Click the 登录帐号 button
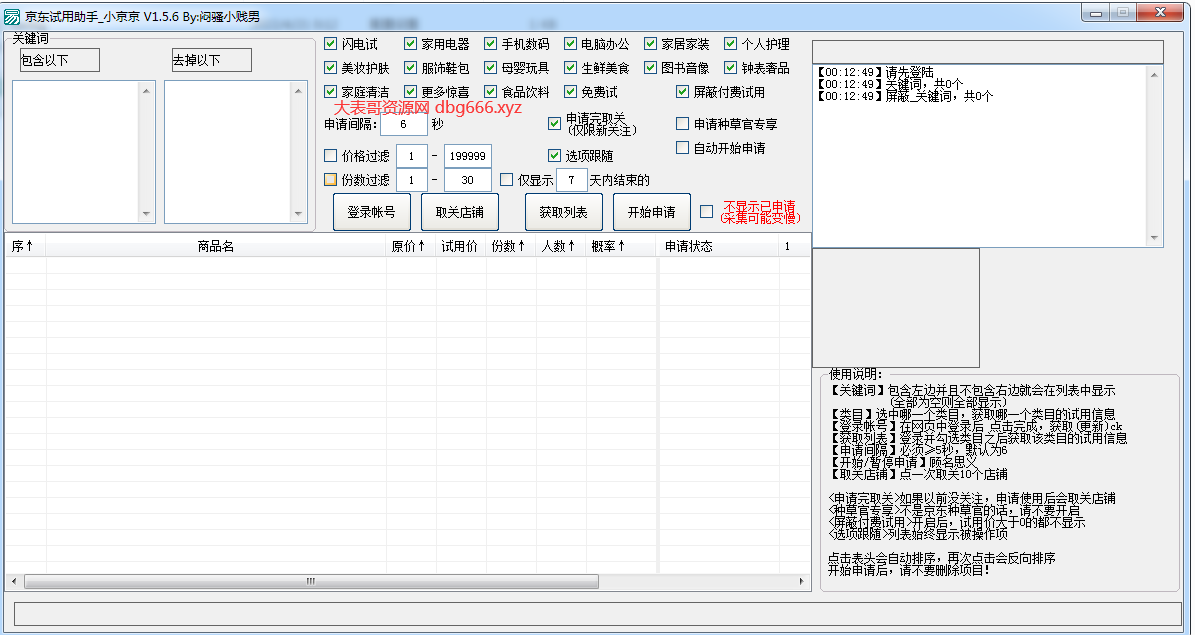 pyautogui.click(x=371, y=212)
